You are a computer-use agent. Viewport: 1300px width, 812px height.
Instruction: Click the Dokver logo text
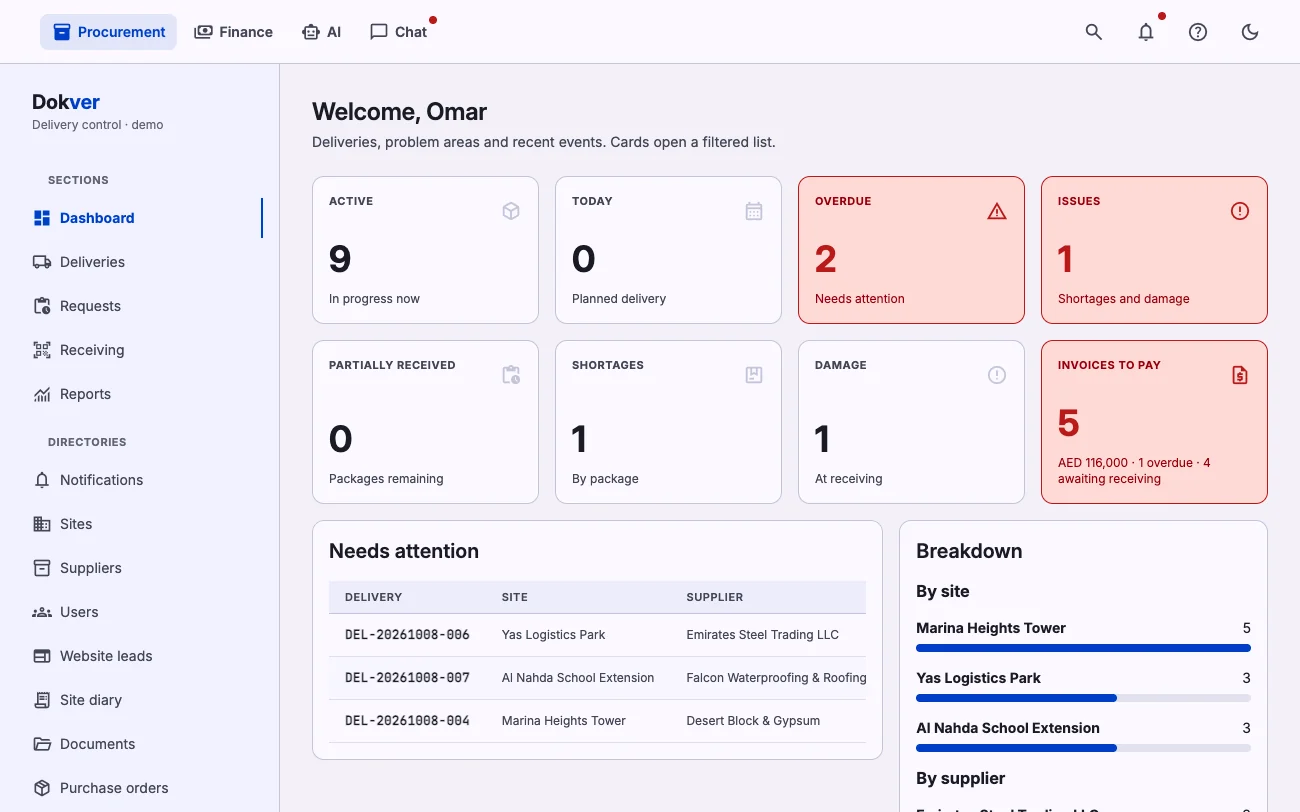66,102
